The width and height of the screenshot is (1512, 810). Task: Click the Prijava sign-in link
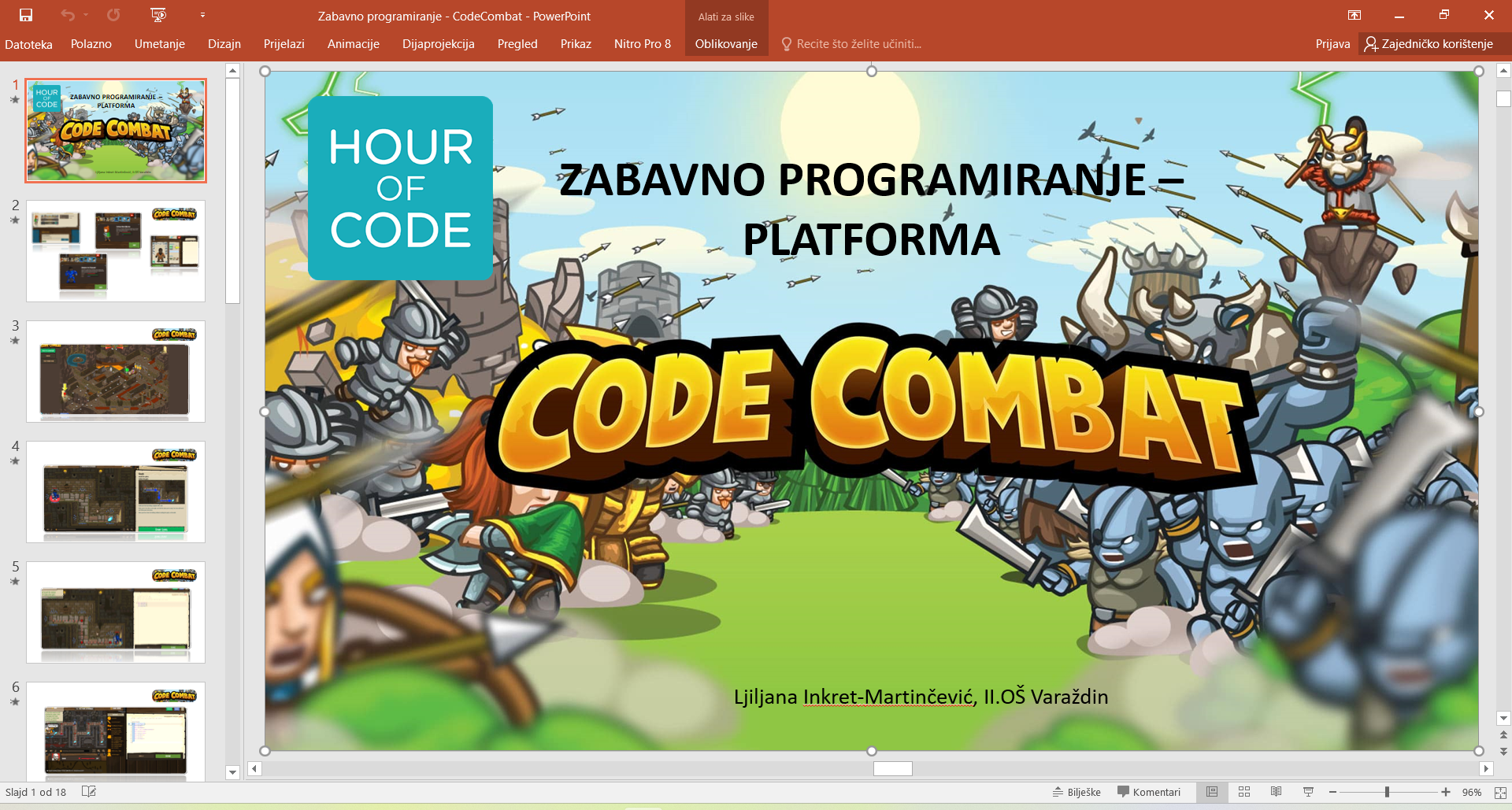1332,44
